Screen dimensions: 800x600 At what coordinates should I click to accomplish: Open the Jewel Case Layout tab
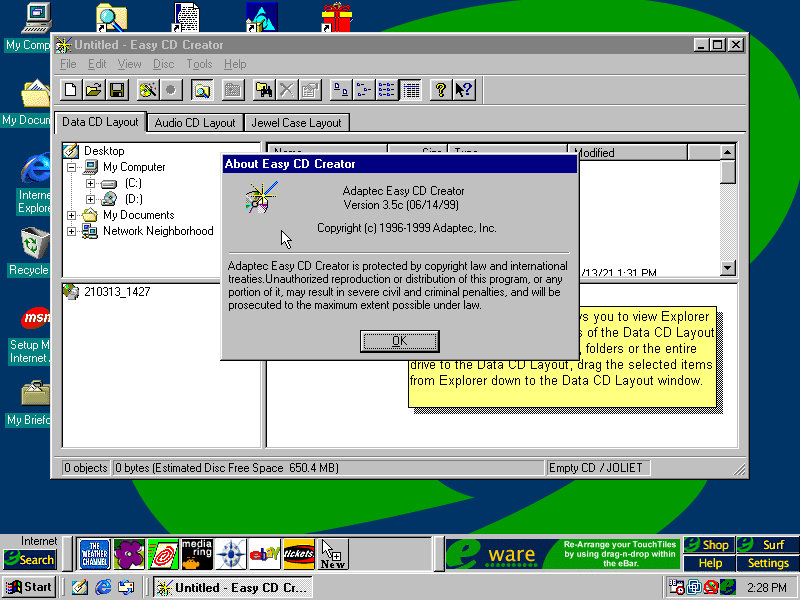296,123
